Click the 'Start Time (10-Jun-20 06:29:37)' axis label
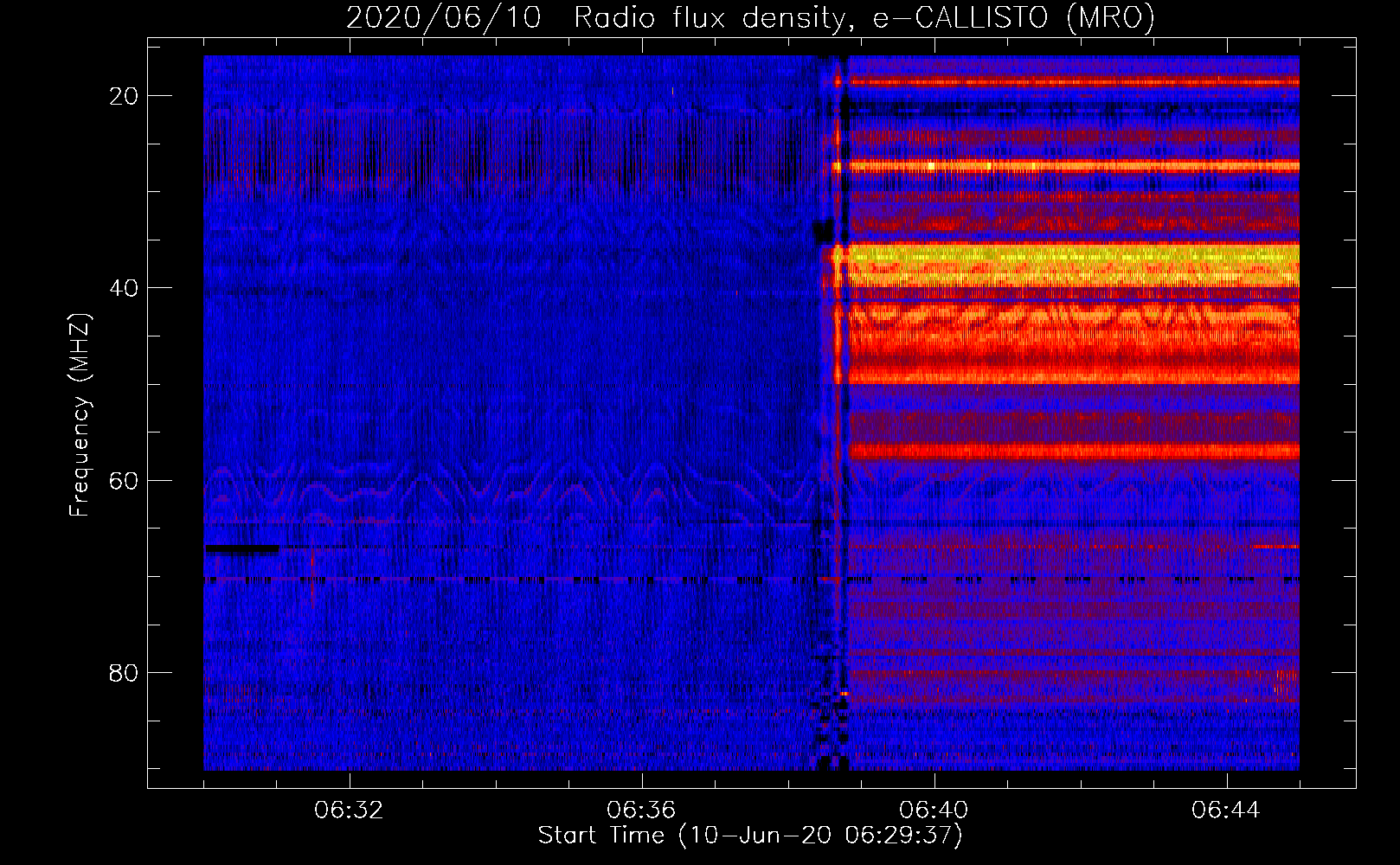Viewport: 1400px width, 865px height. 750,836
